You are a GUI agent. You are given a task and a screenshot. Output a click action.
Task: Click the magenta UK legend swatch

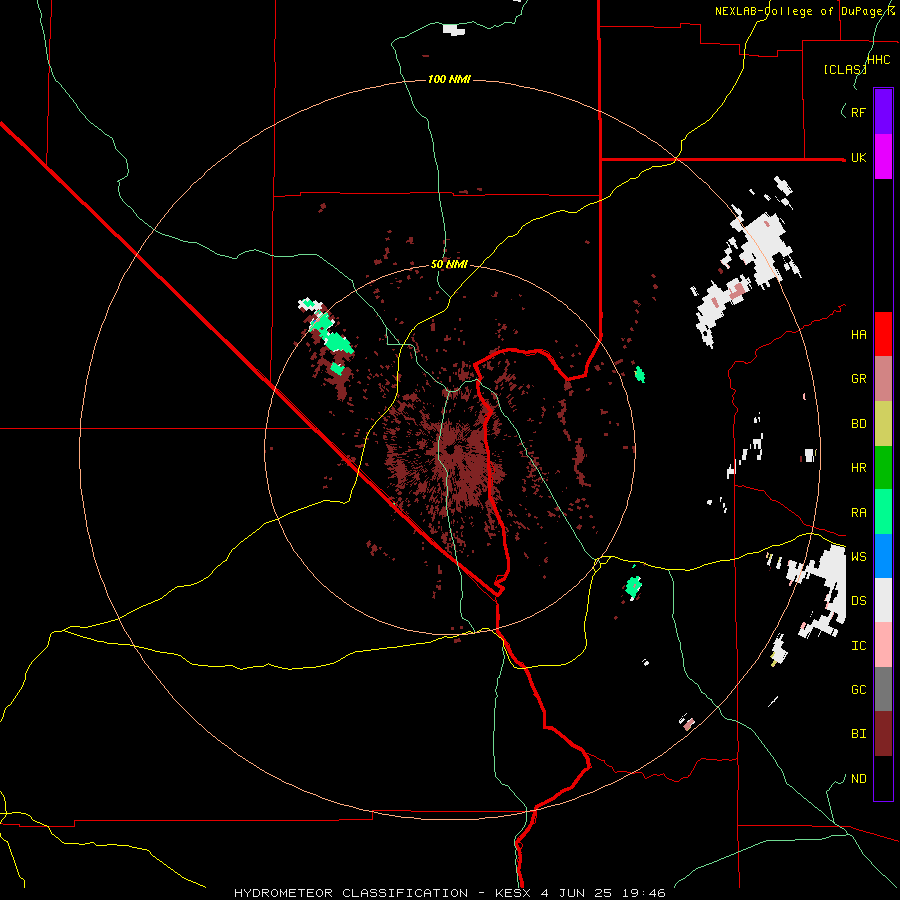pos(883,157)
